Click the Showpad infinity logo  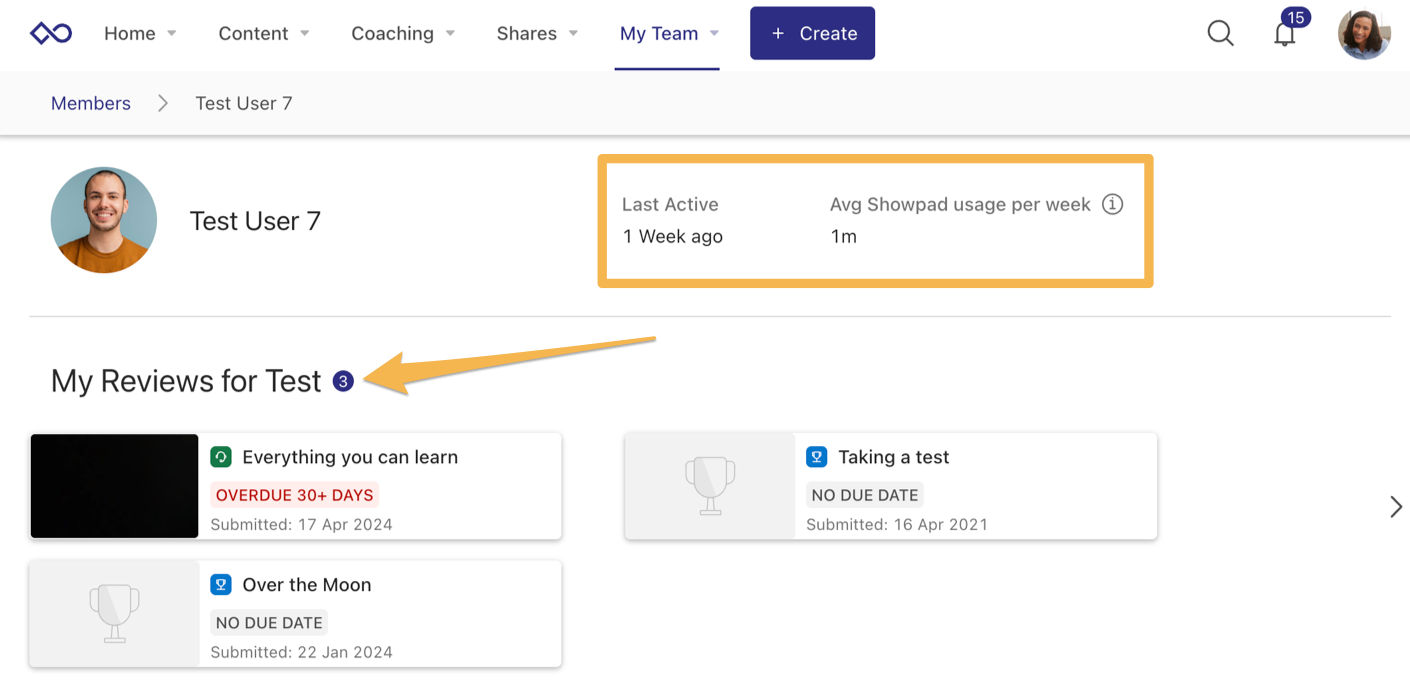point(50,34)
